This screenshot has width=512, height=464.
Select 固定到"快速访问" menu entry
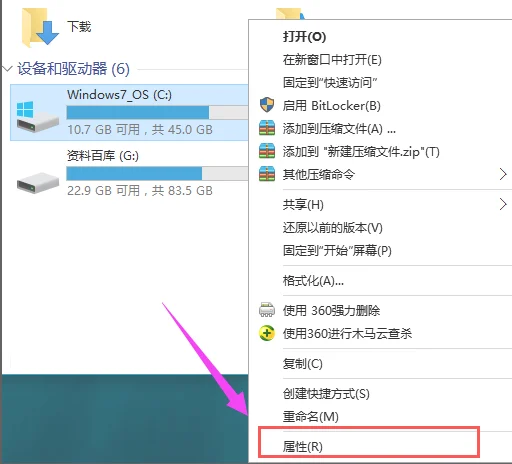pyautogui.click(x=330, y=82)
